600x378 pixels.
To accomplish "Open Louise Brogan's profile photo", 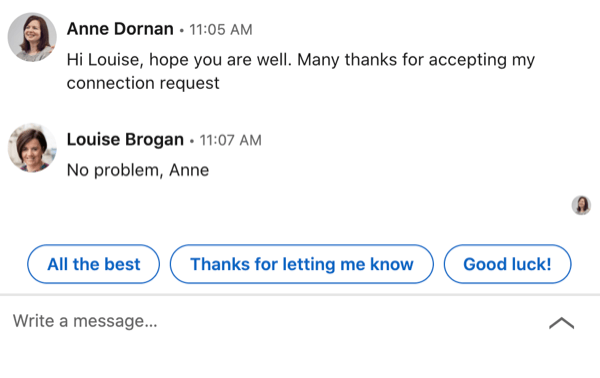I will pos(32,148).
